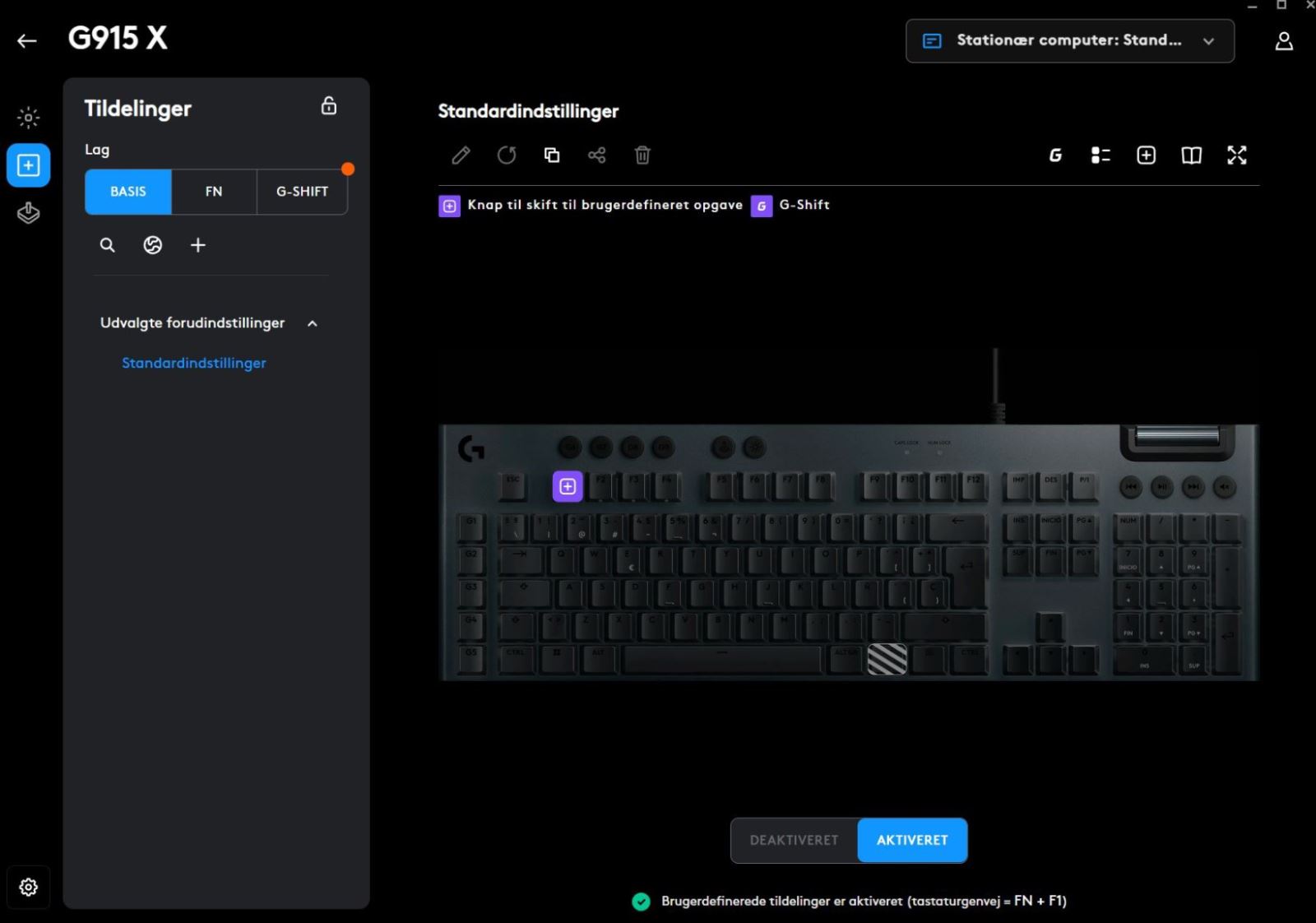Screen dimensions: 1316x923
Task: Click the duplicate profile icon
Action: click(552, 155)
